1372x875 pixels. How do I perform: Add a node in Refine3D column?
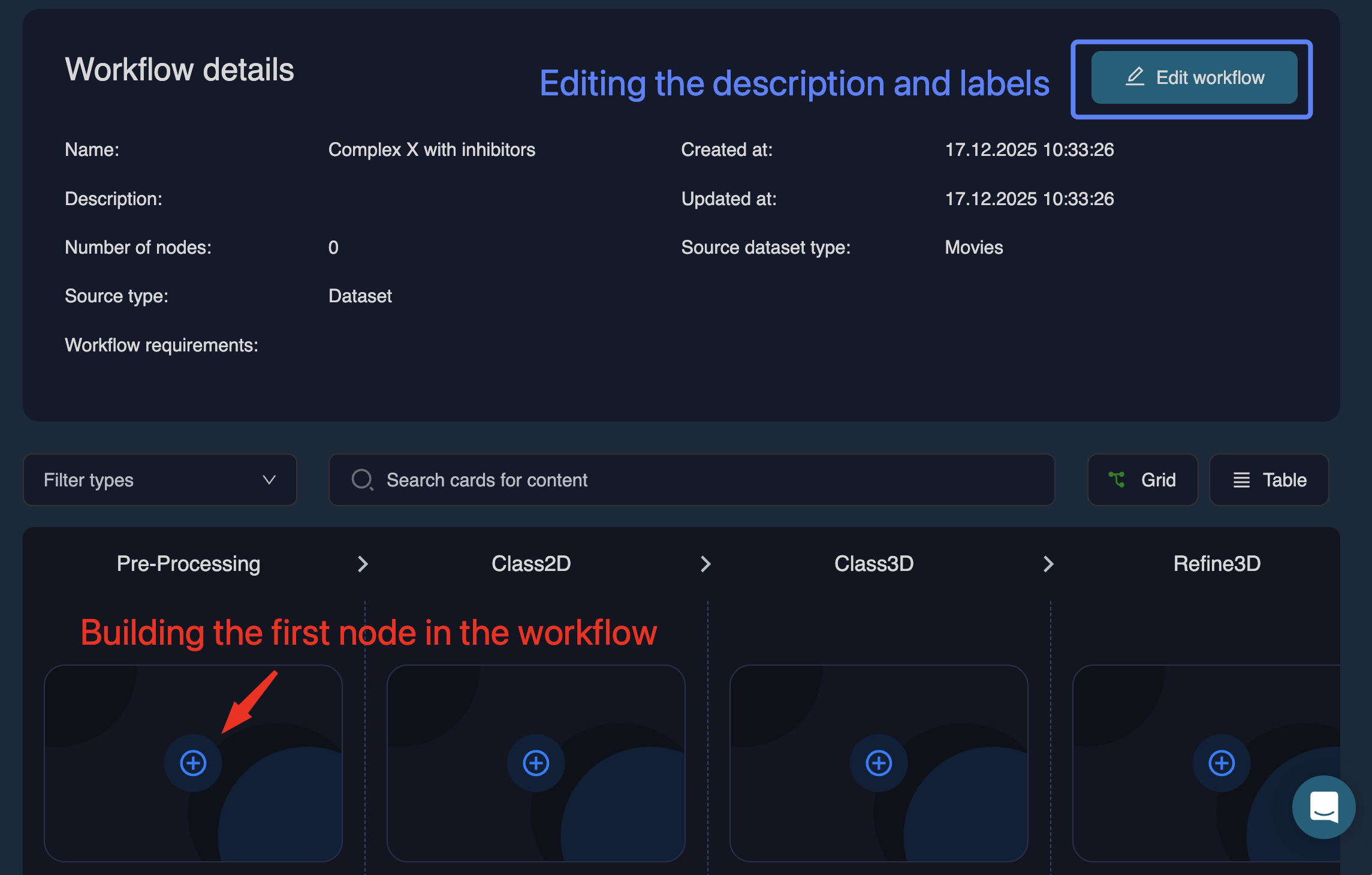click(x=1222, y=763)
